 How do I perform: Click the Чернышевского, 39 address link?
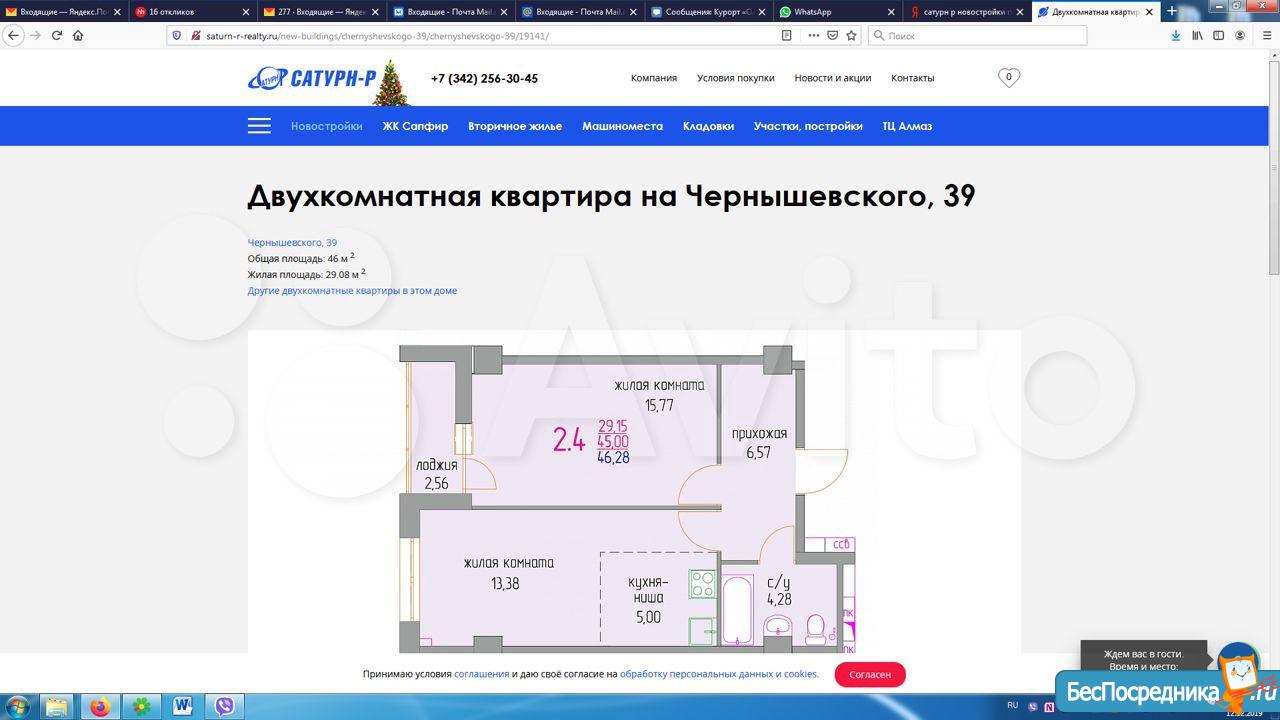coord(292,242)
